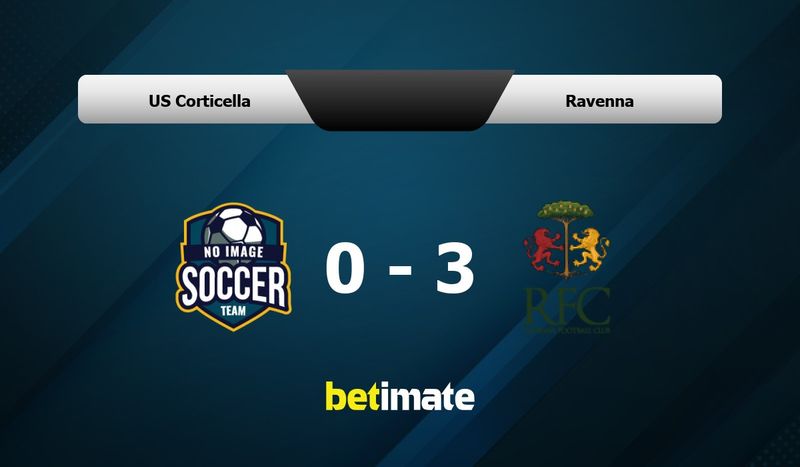Open the betimate logo link
Viewport: 800px width, 467px height.
point(400,396)
